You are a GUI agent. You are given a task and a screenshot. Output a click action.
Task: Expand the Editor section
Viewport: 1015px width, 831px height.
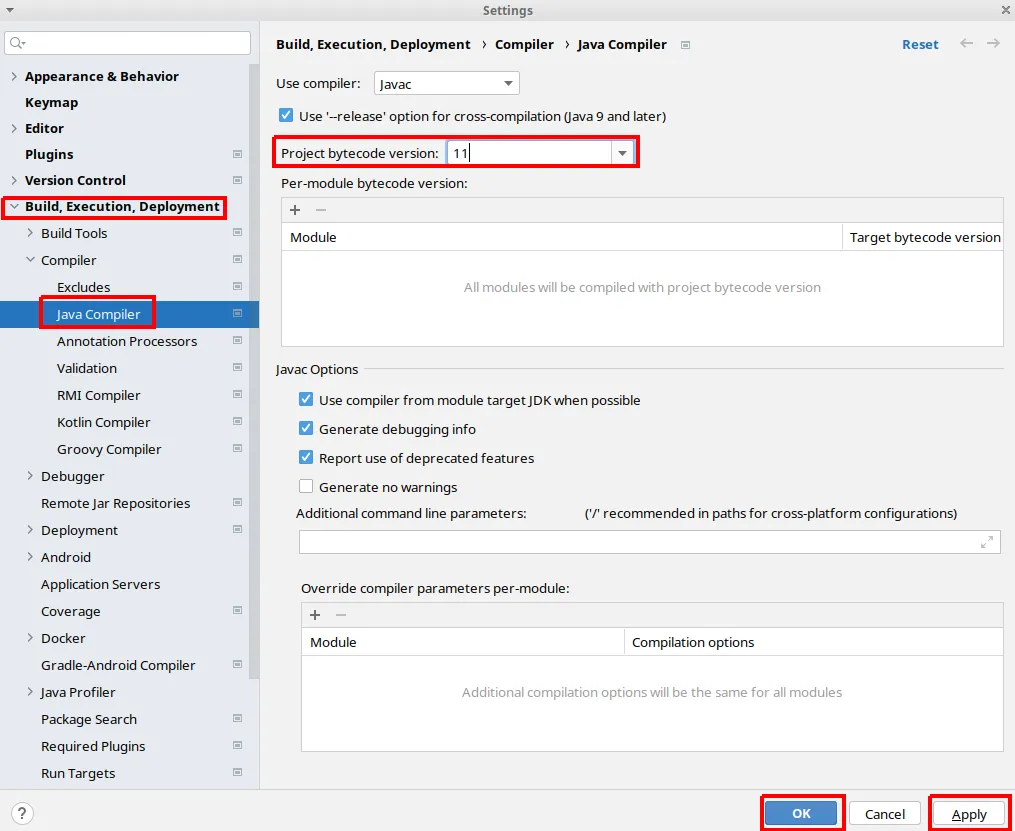click(14, 128)
